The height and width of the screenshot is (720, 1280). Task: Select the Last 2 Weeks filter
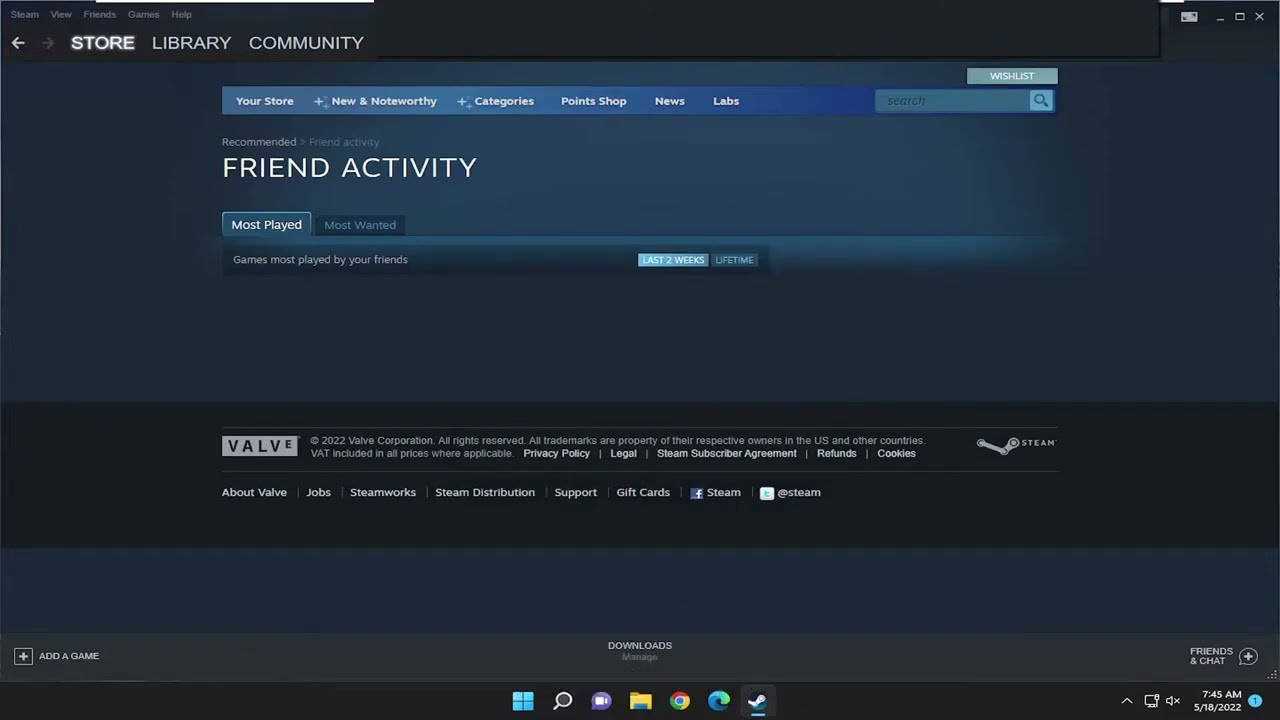point(672,259)
